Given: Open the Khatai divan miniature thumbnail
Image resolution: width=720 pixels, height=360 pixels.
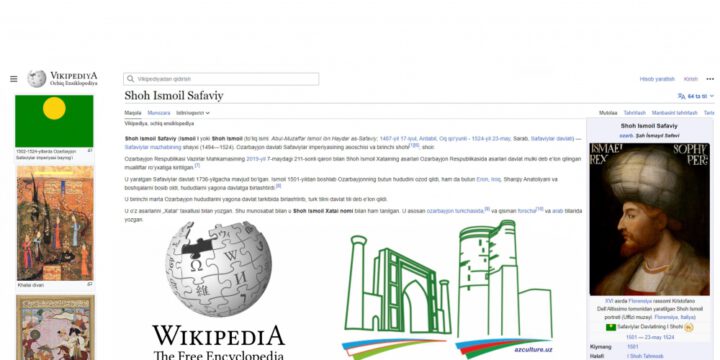Looking at the screenshot, I should pyautogui.click(x=55, y=223).
